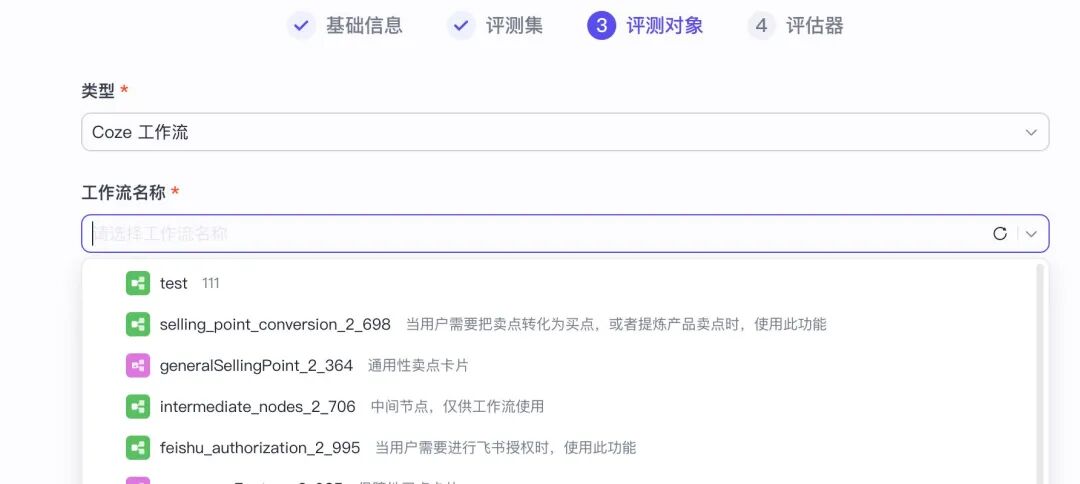
Task: Select the test workflow option
Action: 558,283
